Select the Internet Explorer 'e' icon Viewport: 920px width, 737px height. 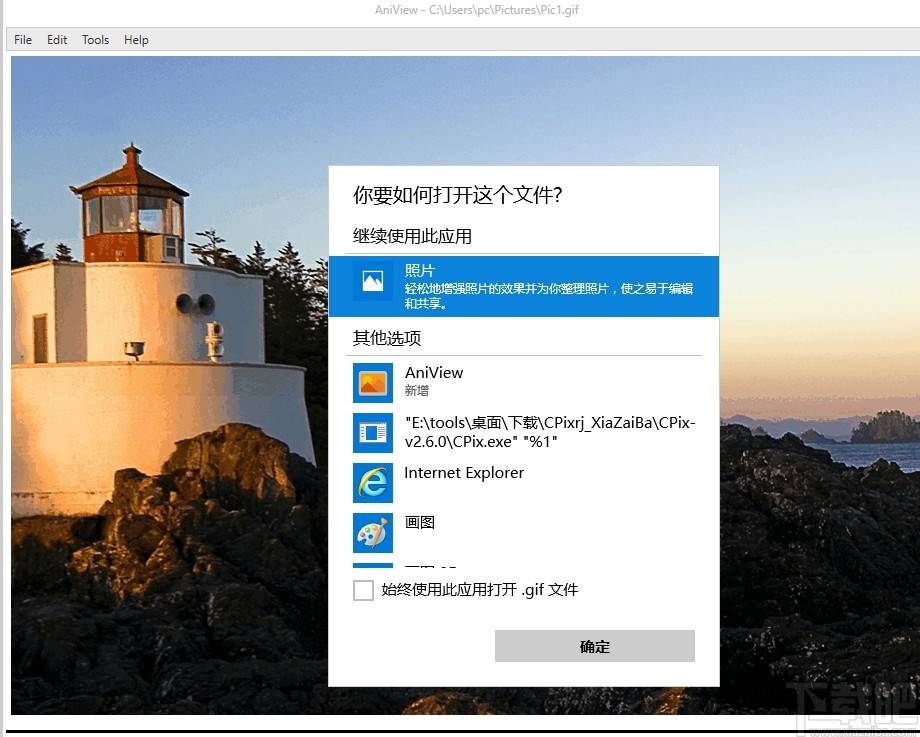pyautogui.click(x=372, y=483)
